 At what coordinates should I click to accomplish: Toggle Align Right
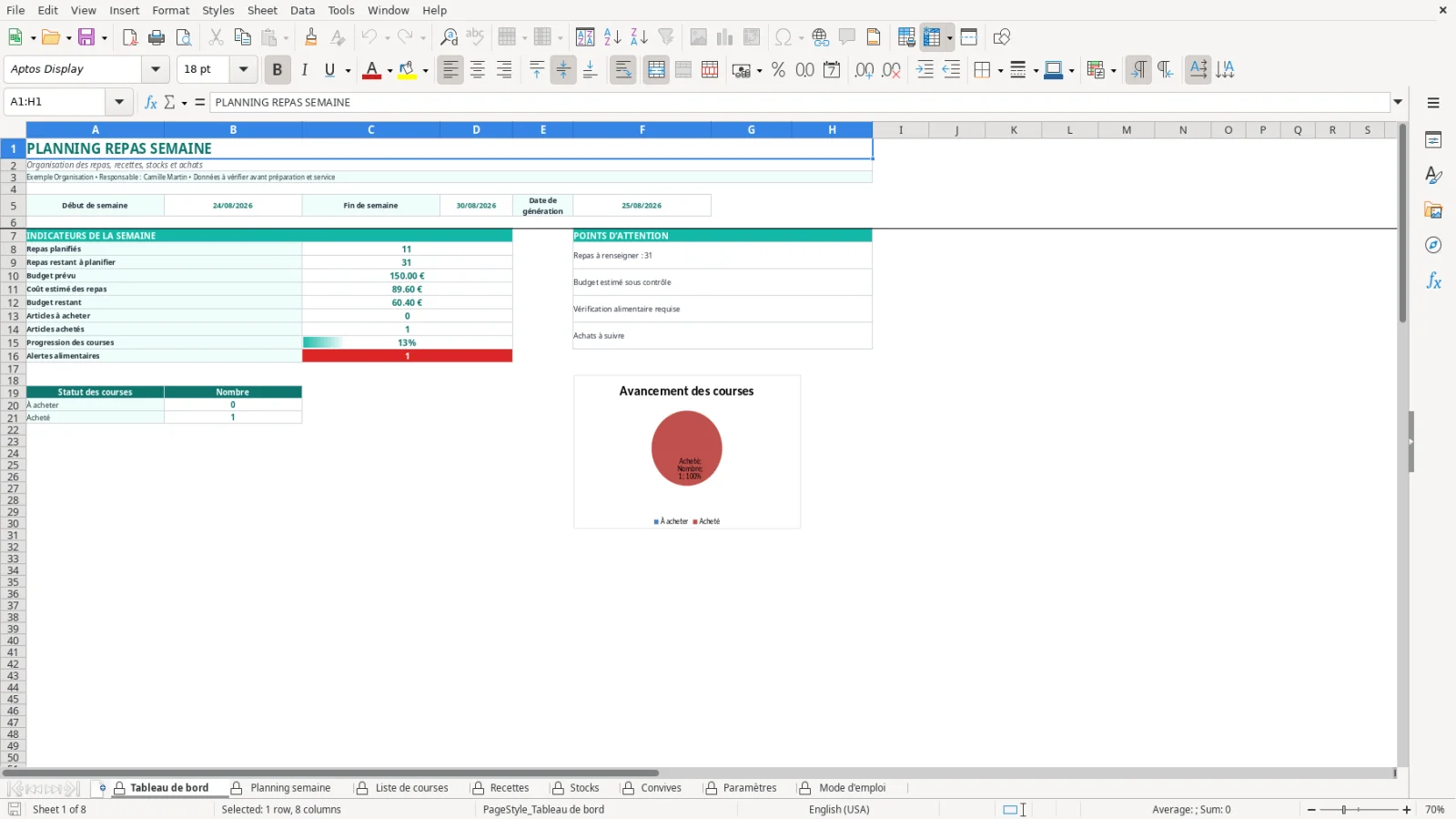[x=504, y=70]
